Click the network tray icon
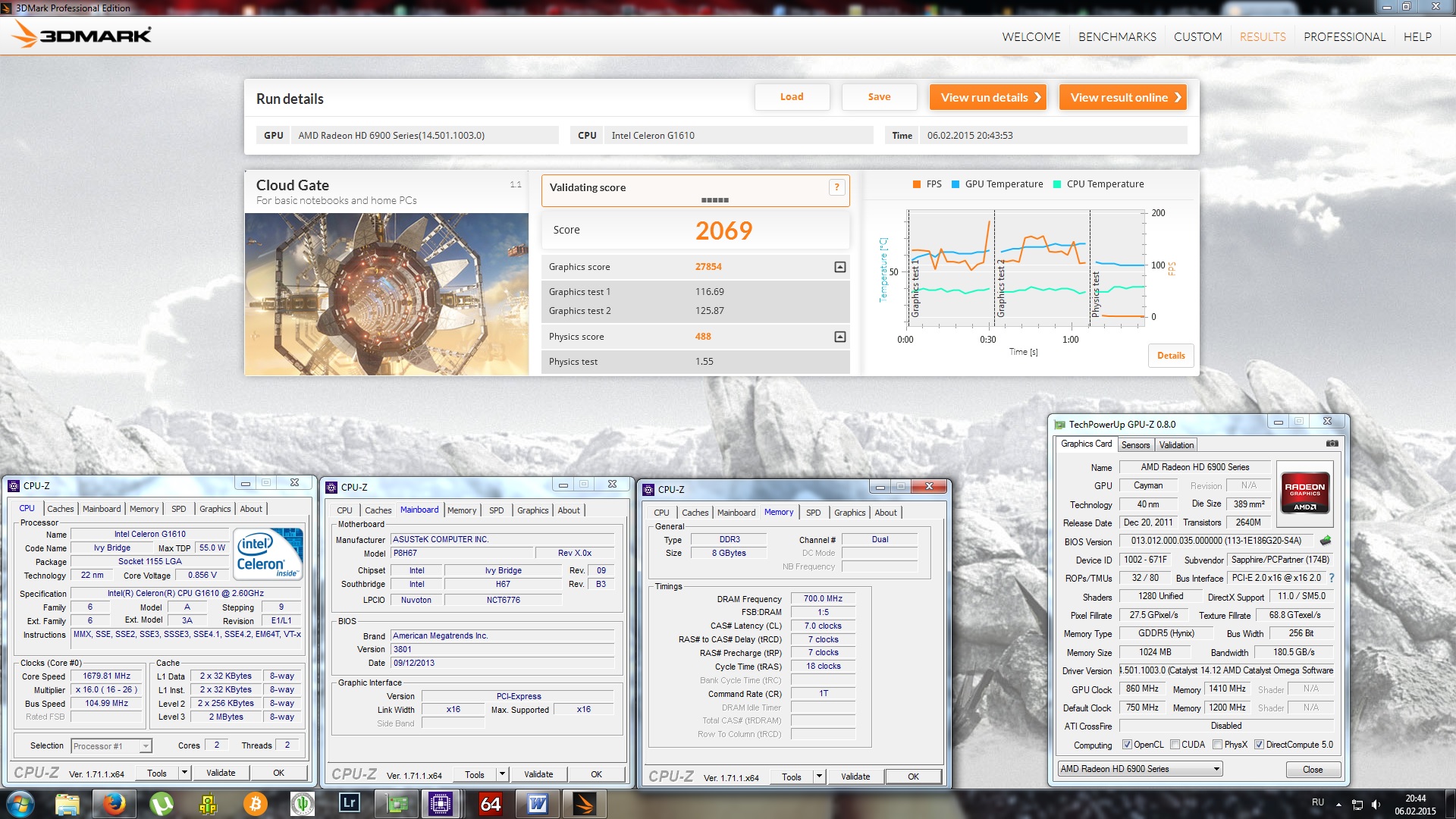 [x=1357, y=804]
